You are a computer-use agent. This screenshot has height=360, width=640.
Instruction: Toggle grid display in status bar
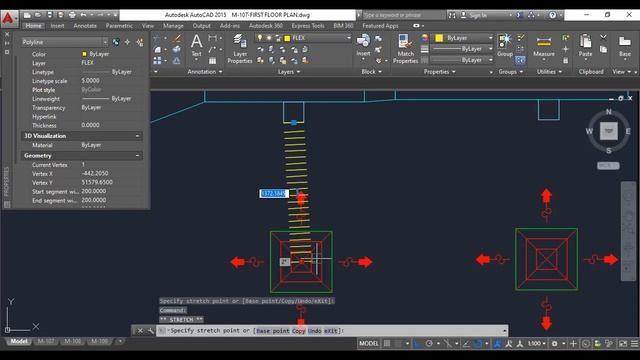[387, 344]
